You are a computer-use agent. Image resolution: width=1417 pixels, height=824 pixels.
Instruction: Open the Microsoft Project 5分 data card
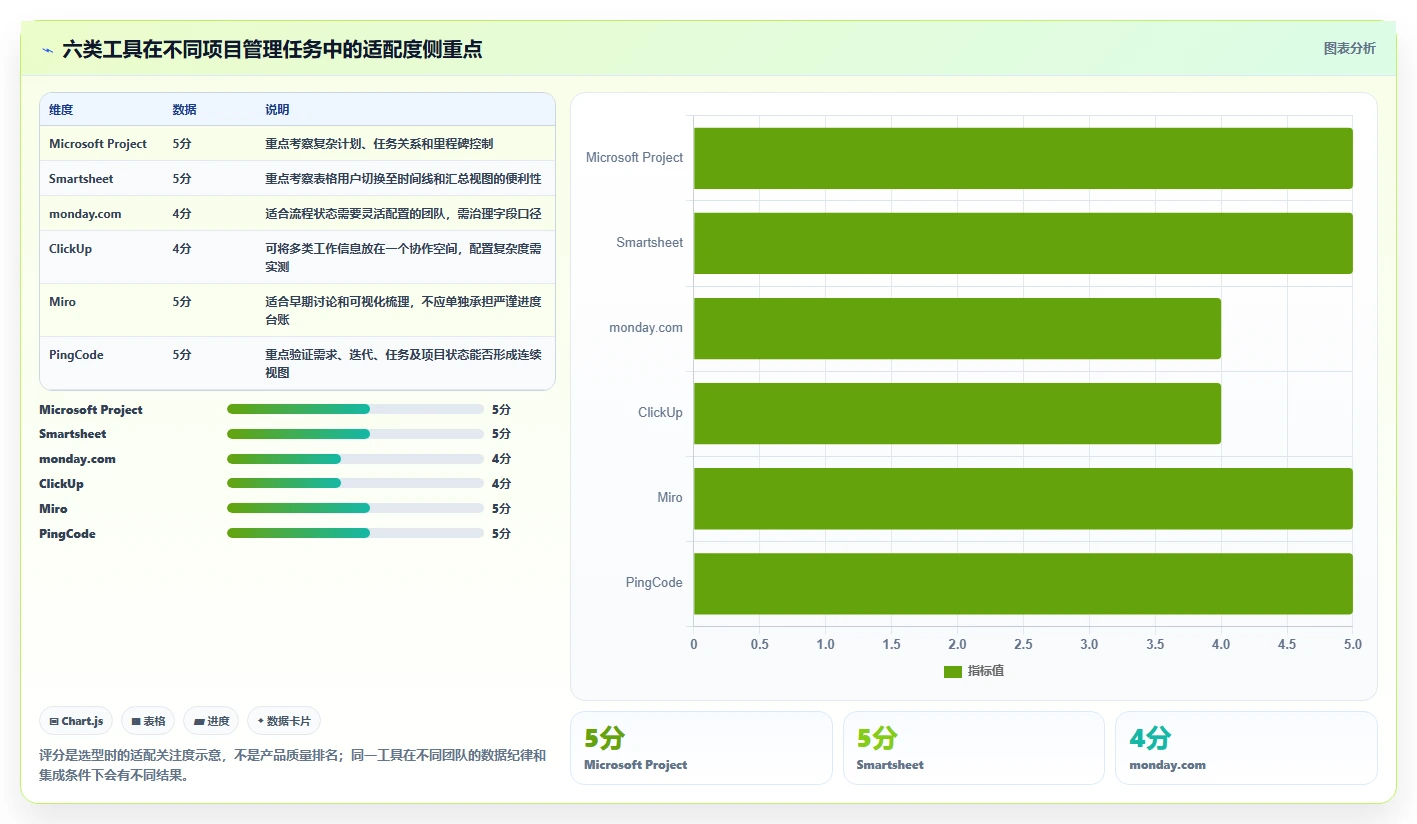pos(701,748)
